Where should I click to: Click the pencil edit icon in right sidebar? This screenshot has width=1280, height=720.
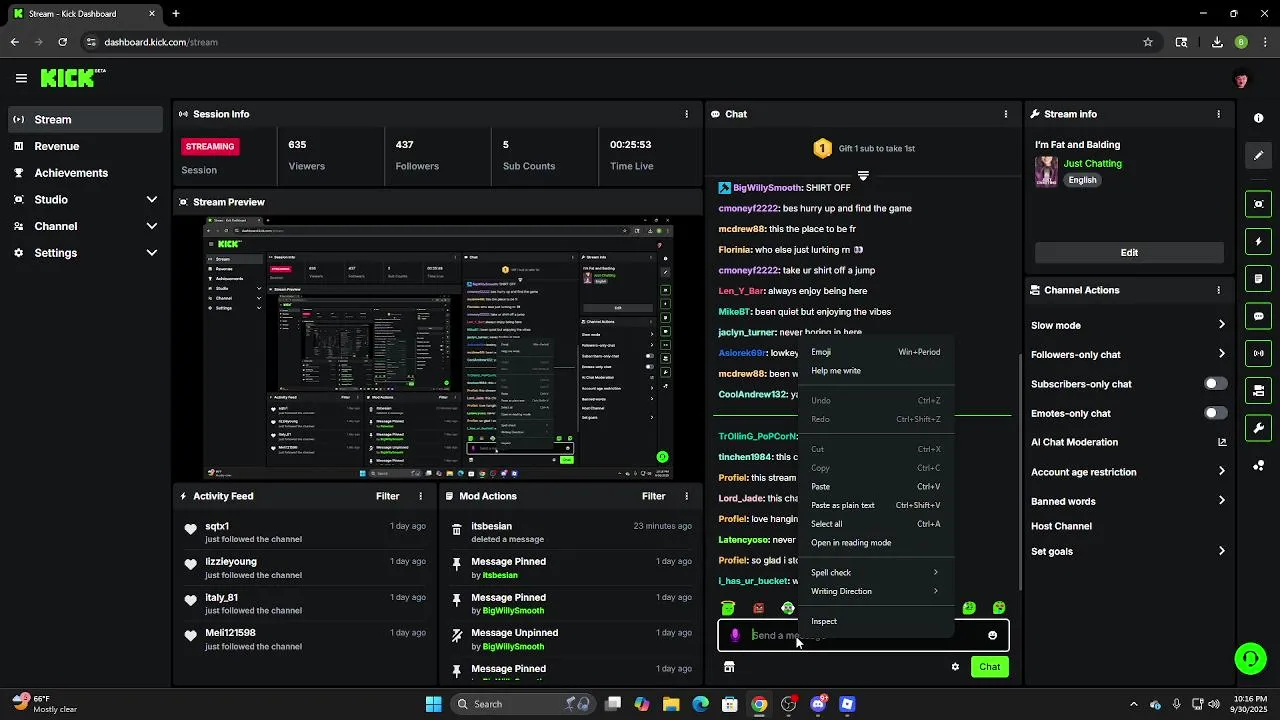point(1258,155)
